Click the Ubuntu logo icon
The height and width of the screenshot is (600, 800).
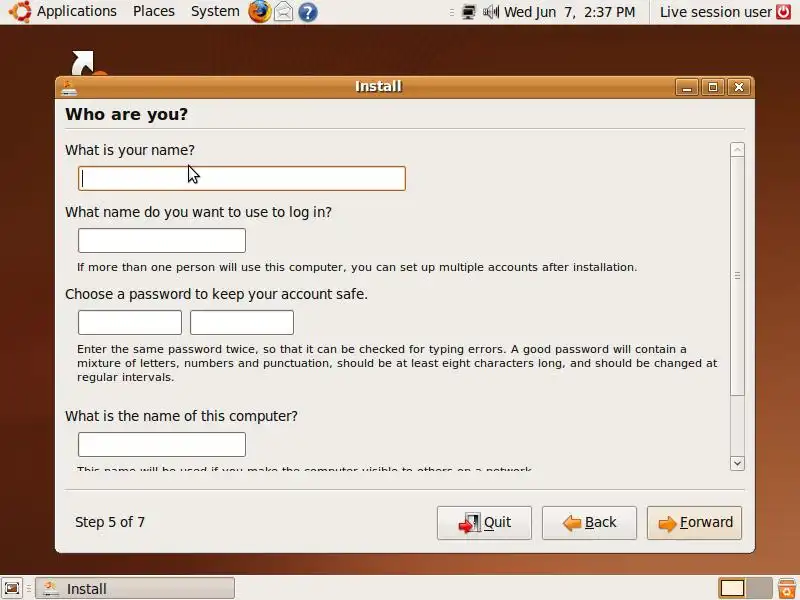click(x=20, y=11)
